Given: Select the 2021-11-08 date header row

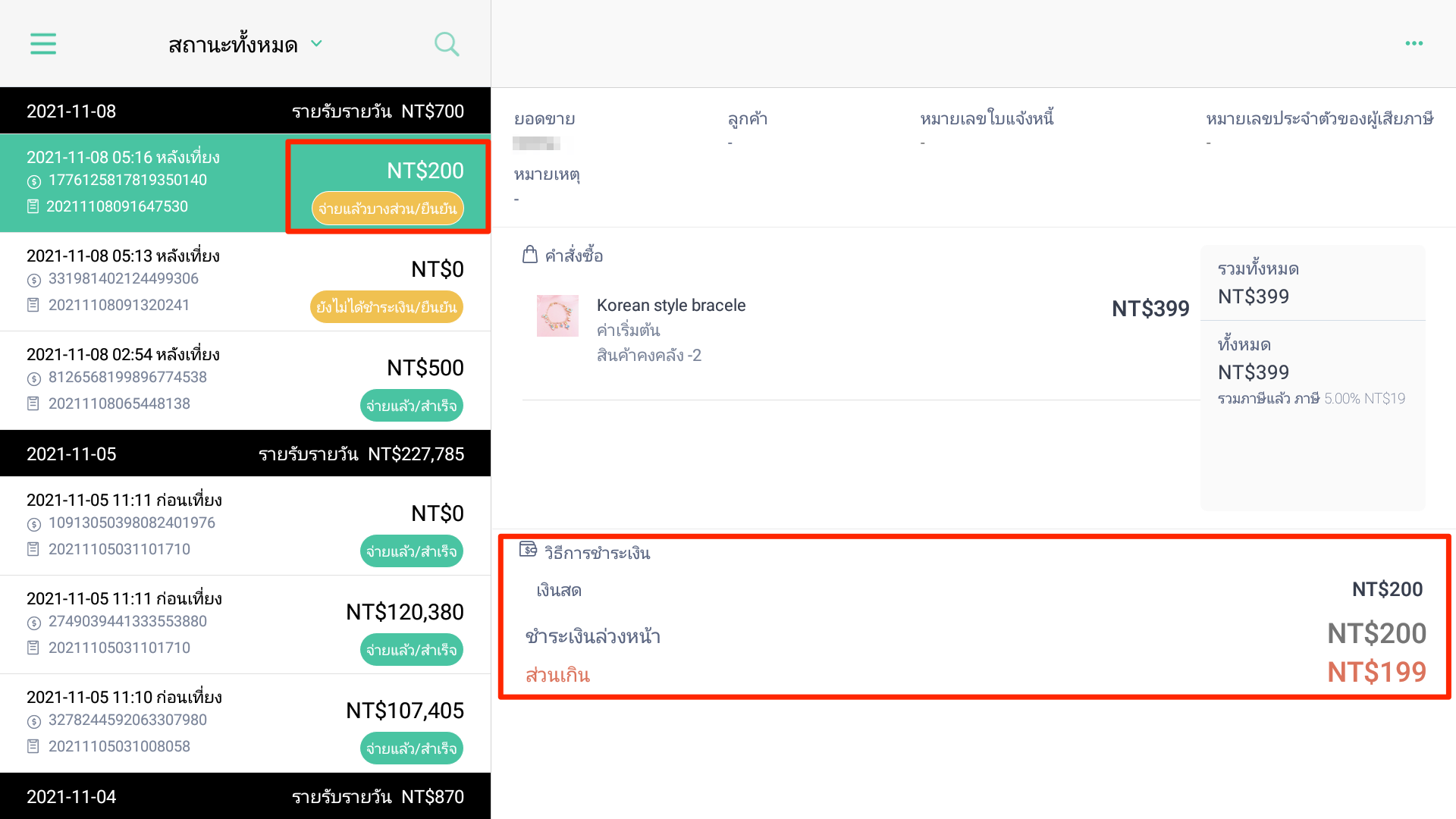Looking at the screenshot, I should pos(245,111).
